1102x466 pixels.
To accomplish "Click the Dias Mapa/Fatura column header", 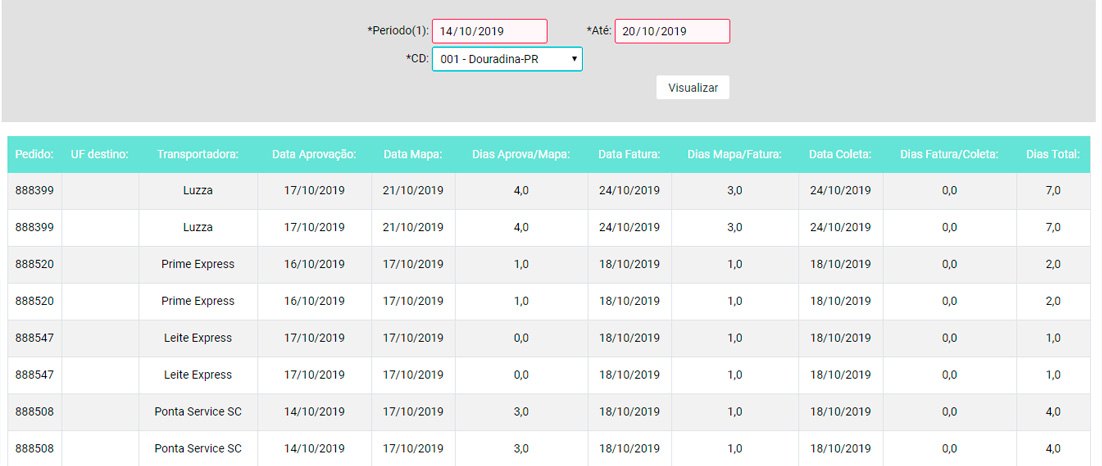I will (734, 155).
